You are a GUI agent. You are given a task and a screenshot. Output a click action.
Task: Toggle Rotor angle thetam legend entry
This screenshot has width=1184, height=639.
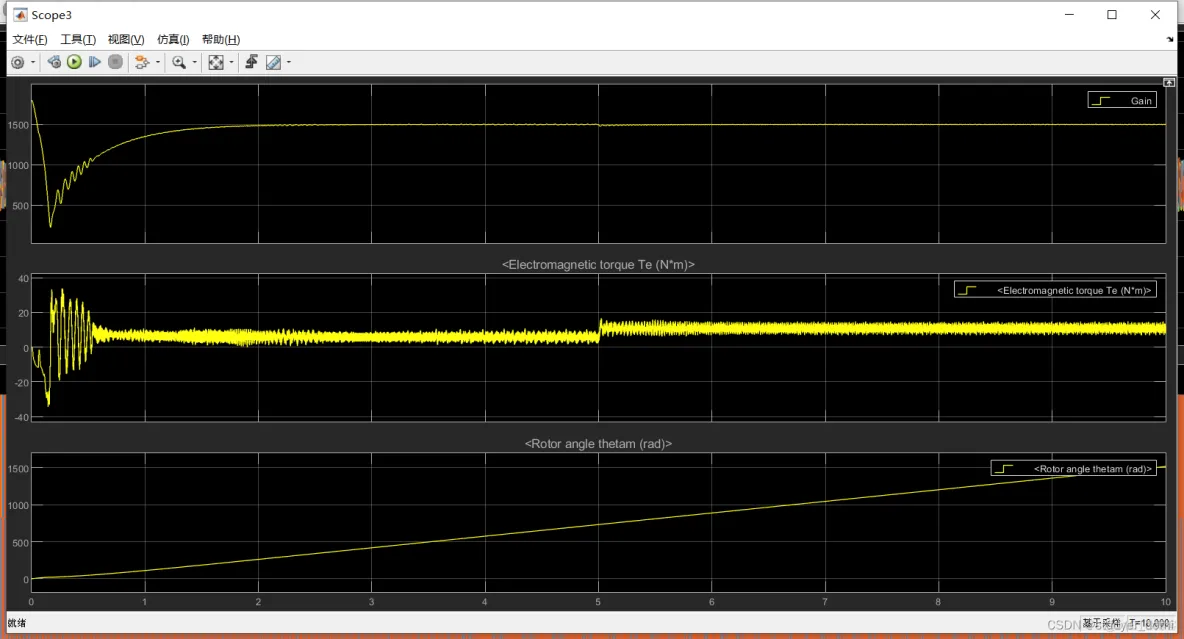[1074, 469]
